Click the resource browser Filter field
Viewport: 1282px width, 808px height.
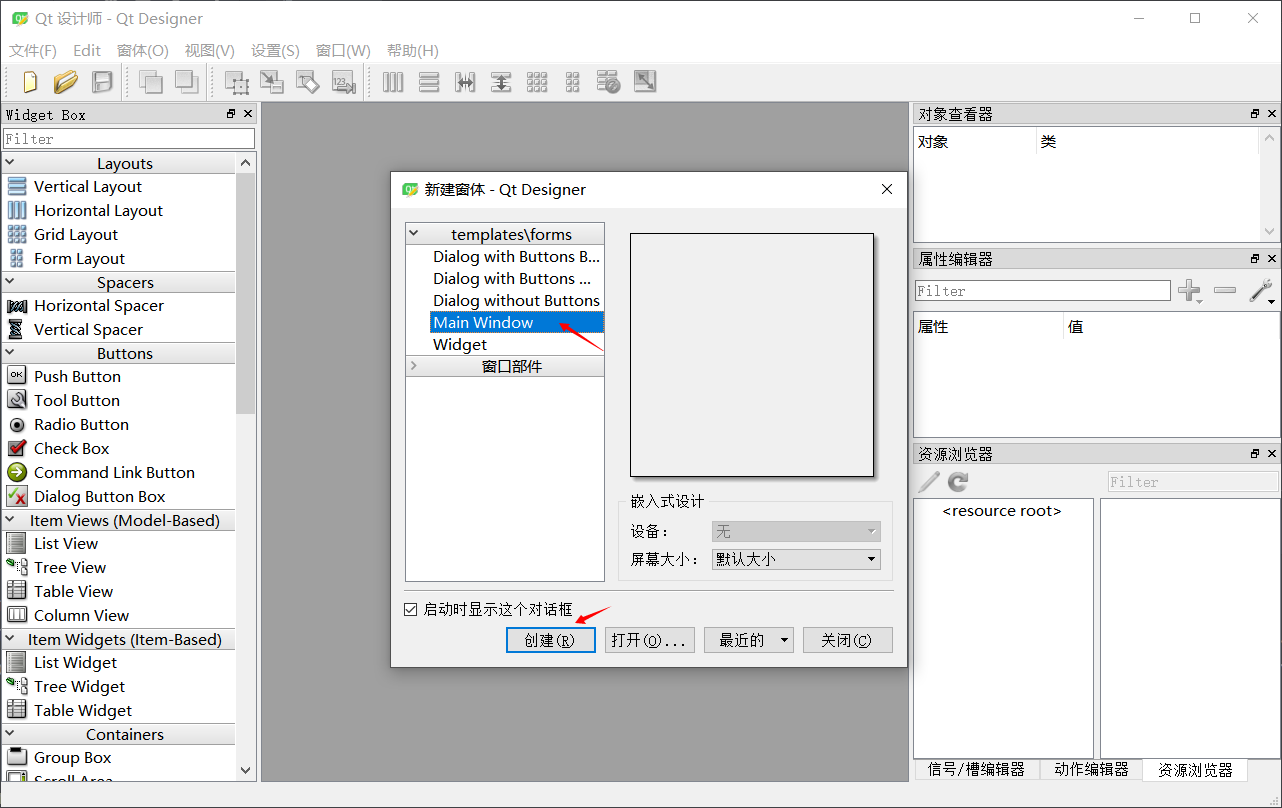pyautogui.click(x=1192, y=482)
